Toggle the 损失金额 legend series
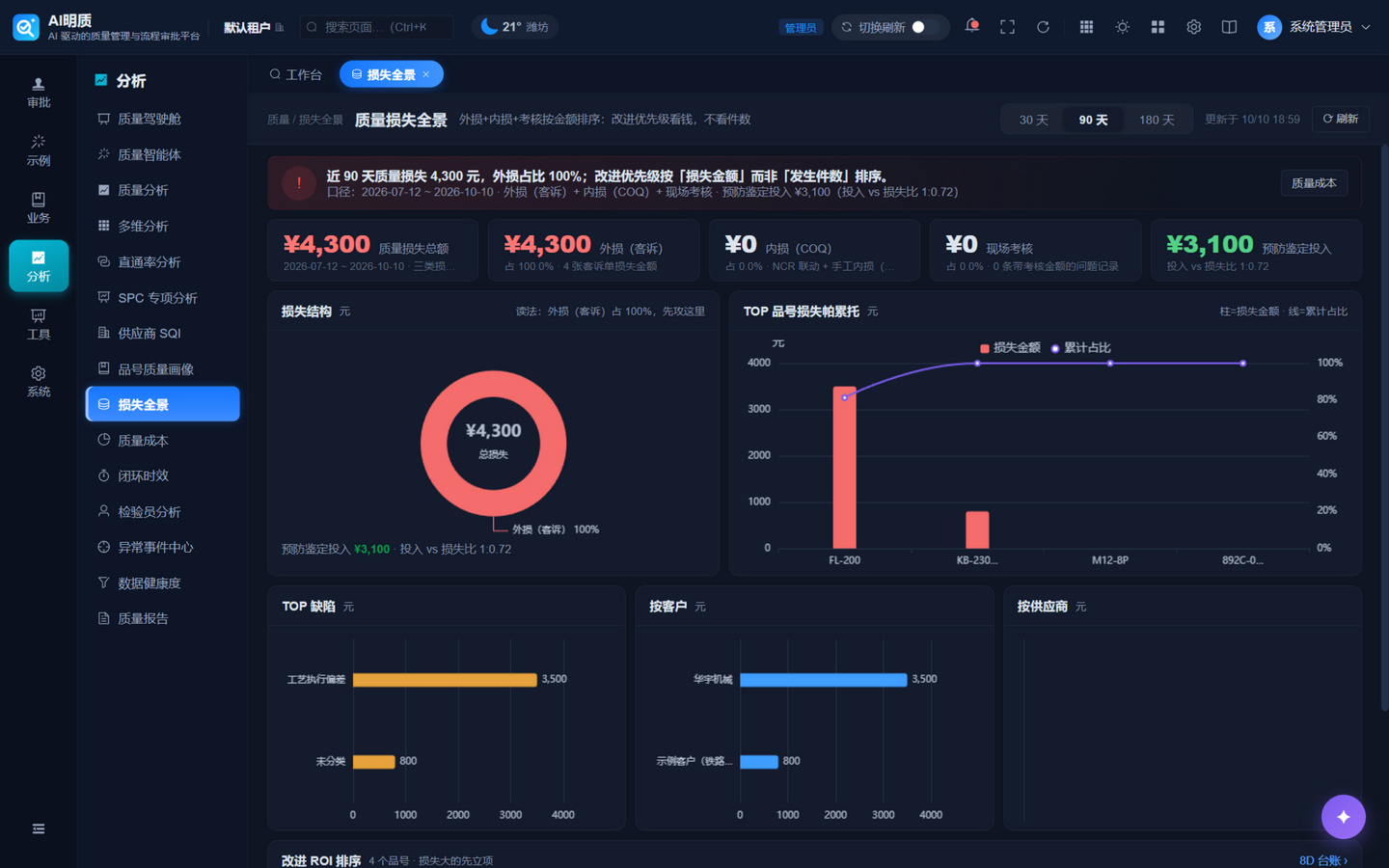 point(1010,347)
